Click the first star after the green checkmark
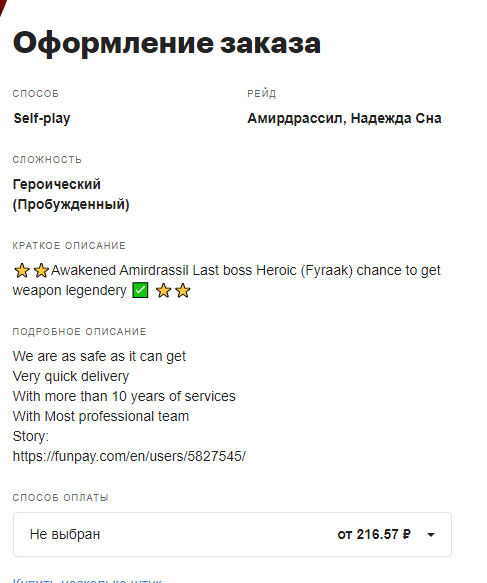The image size is (487, 583). point(163,290)
